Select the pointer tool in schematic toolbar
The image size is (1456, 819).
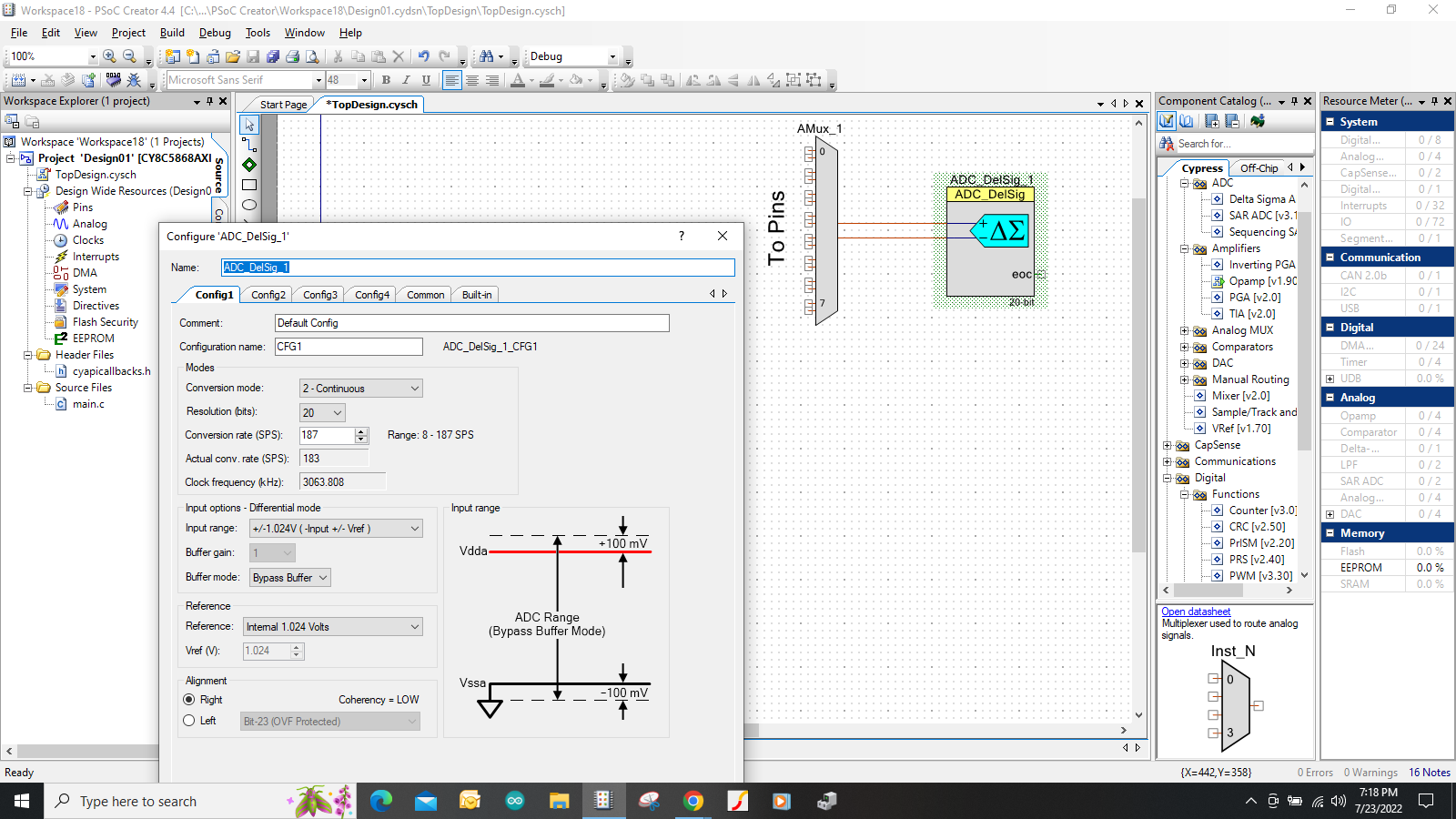click(249, 125)
